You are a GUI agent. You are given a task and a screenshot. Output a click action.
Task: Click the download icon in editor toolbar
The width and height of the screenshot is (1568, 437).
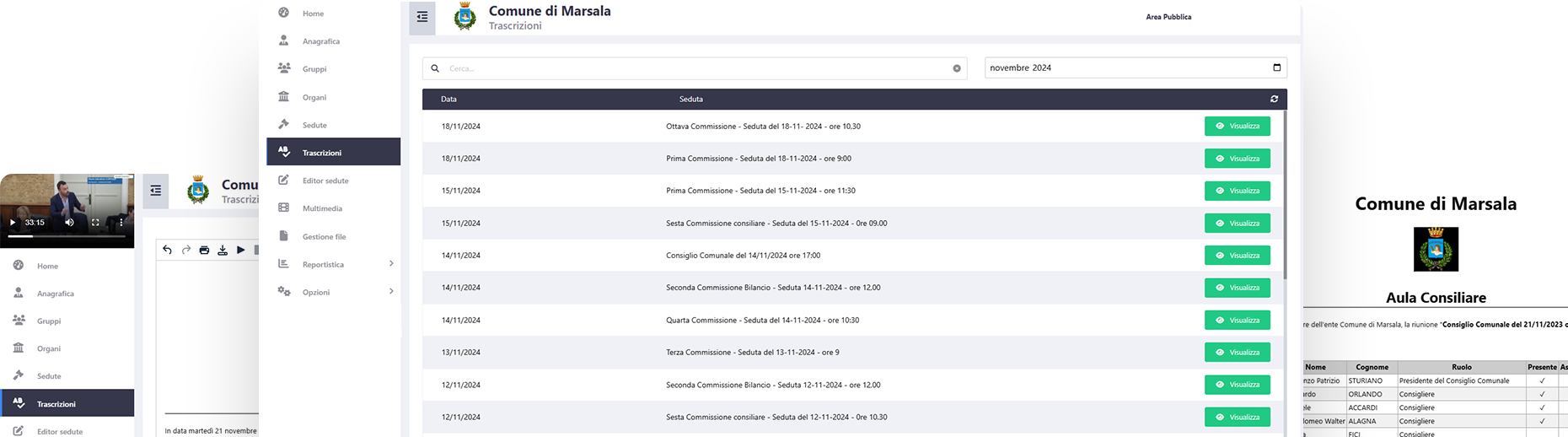coord(223,250)
